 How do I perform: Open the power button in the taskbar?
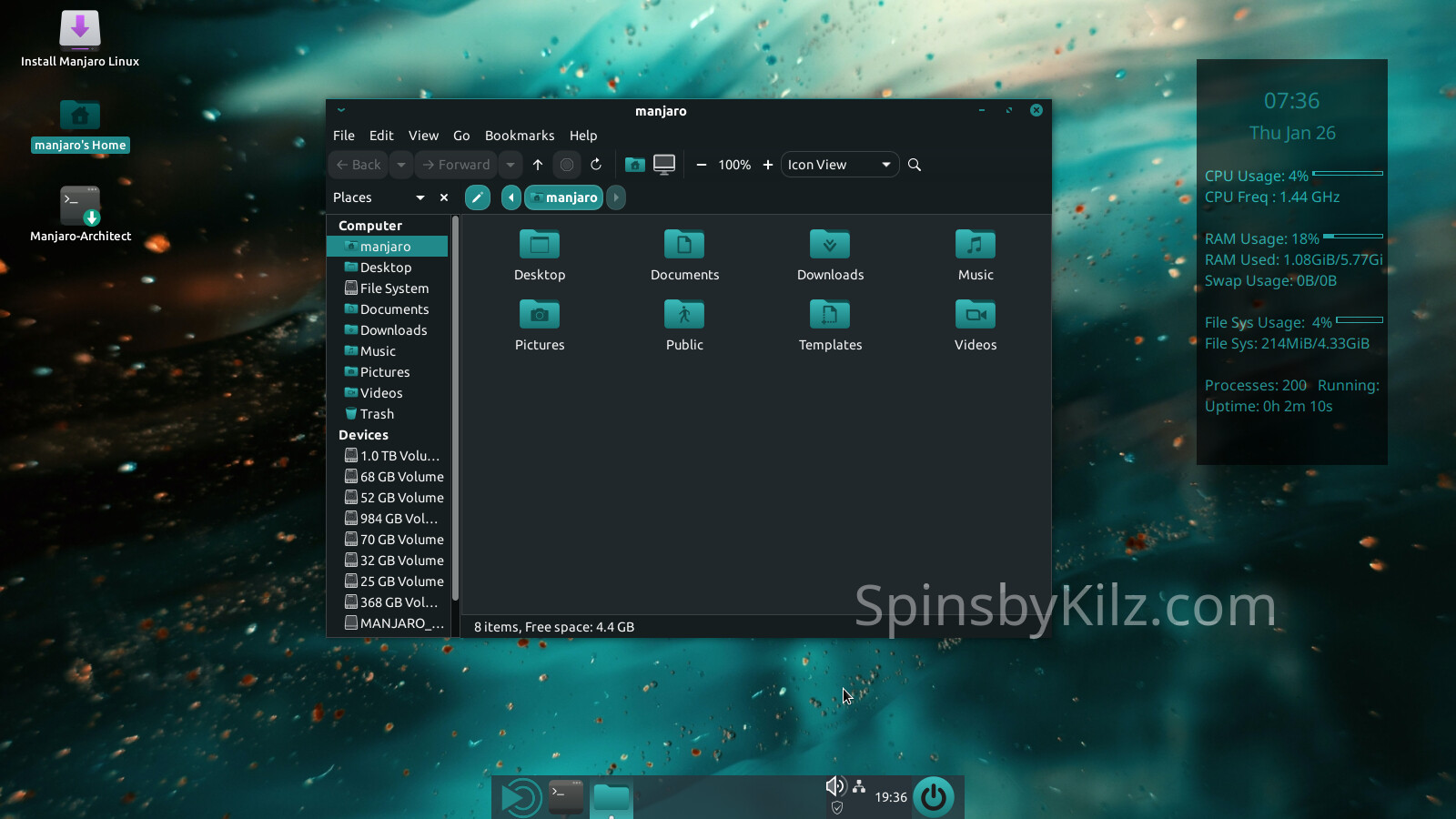(933, 797)
